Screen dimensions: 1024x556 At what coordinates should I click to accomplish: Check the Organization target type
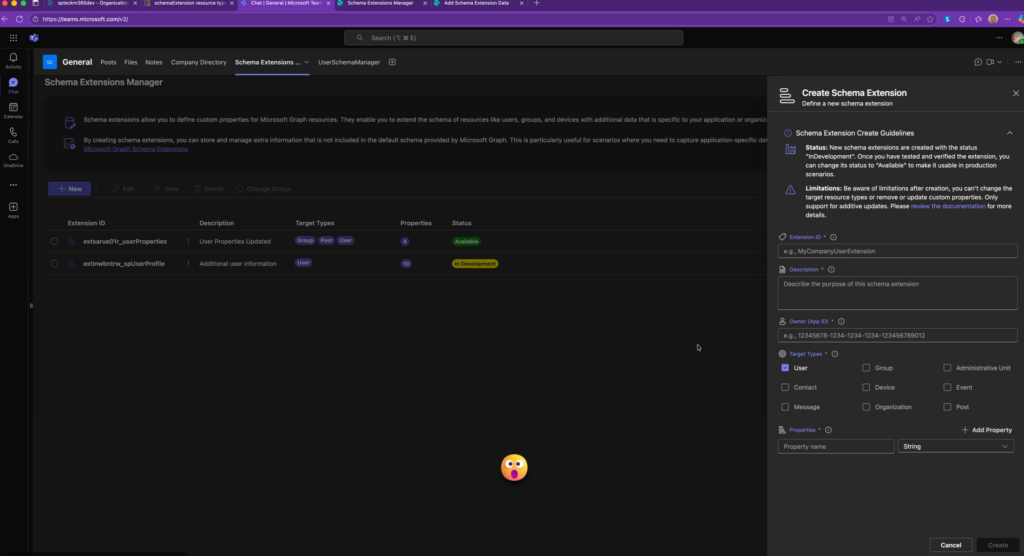point(866,407)
